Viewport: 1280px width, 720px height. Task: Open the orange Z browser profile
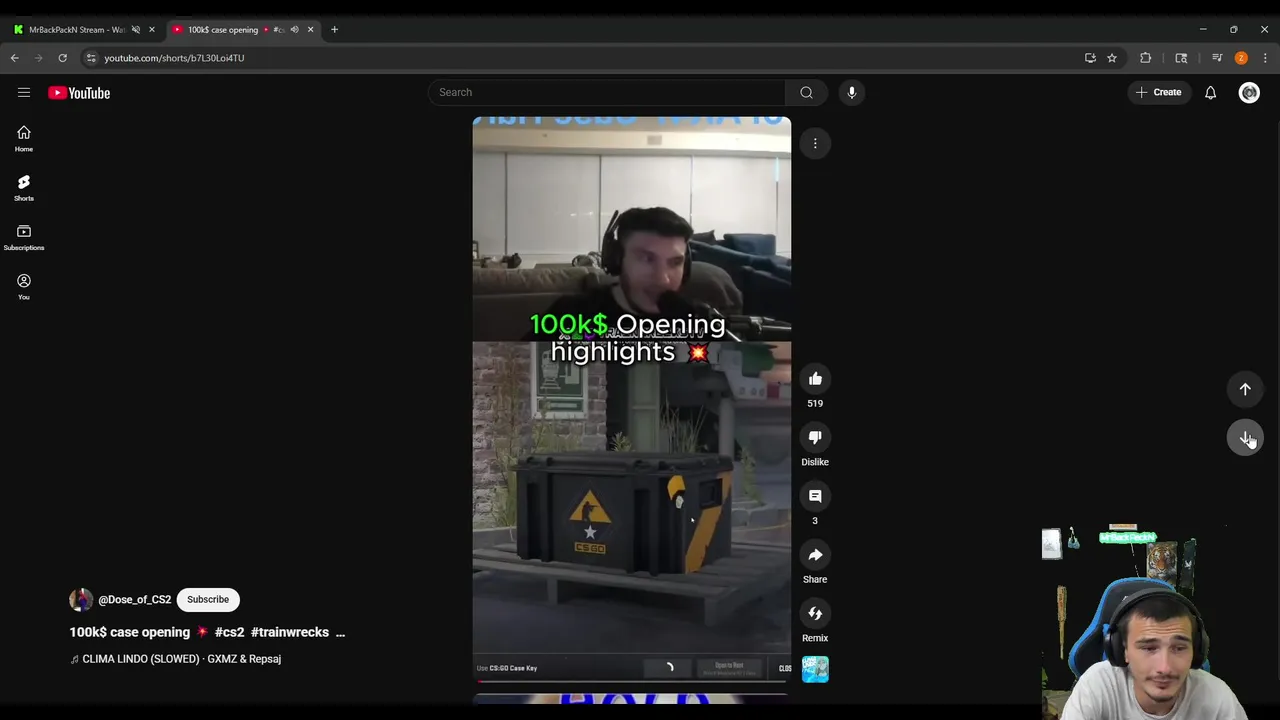(x=1241, y=58)
